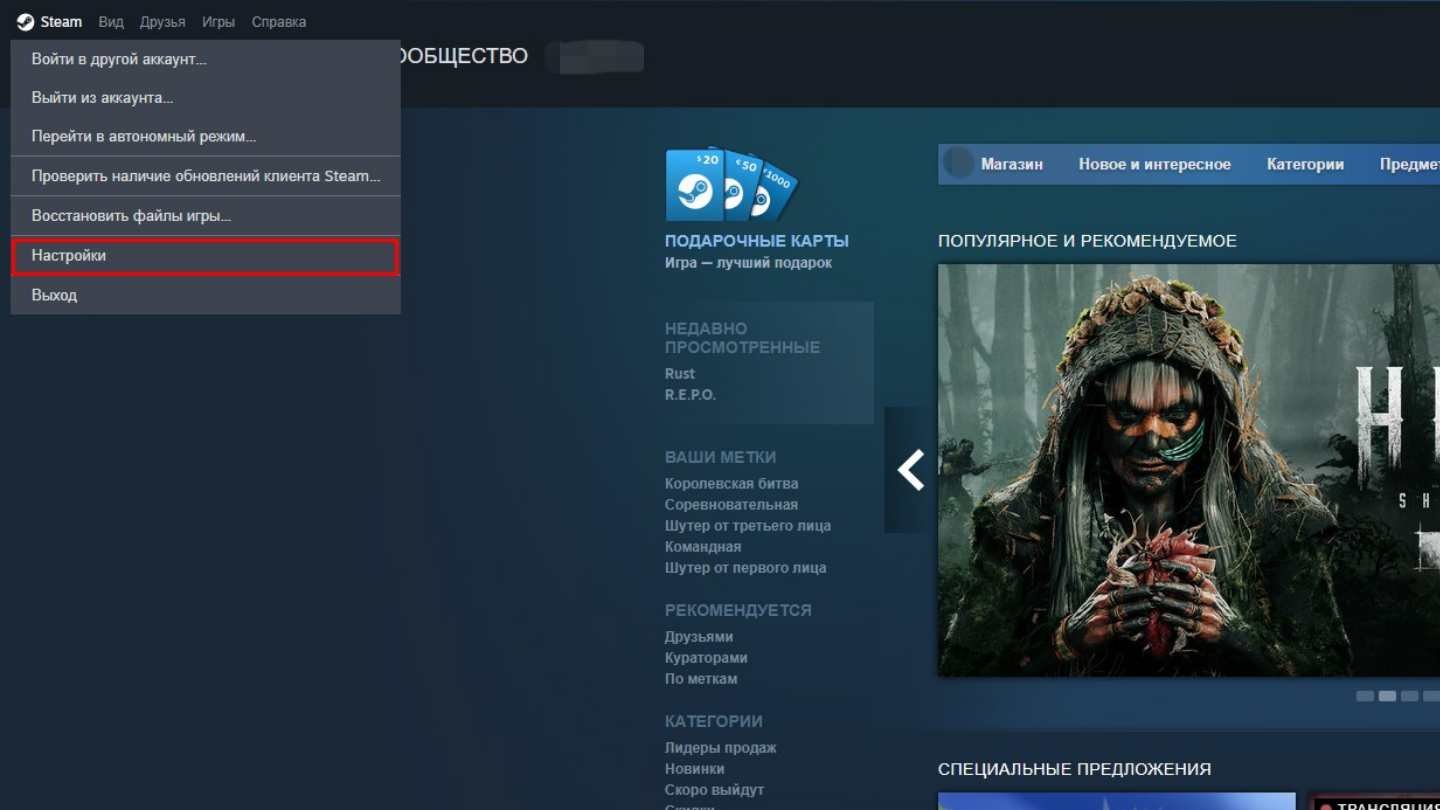Click the ВАШИ МЕТКИ heading
This screenshot has width=1440, height=810.
click(x=720, y=457)
